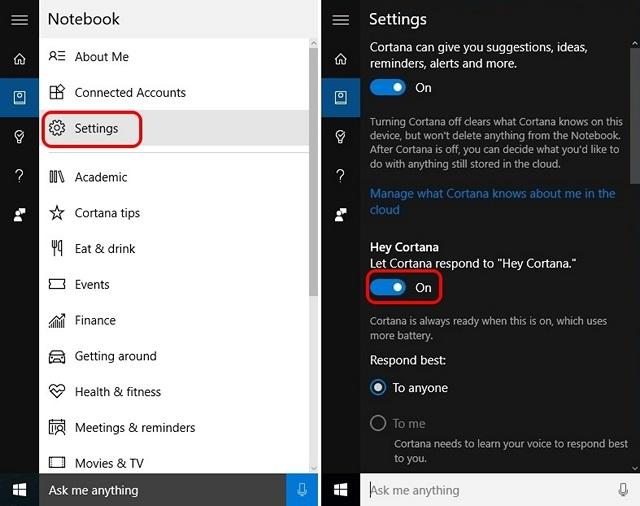This screenshot has width=640, height=506.
Task: Click the Connected Accounts icon
Action: (x=57, y=92)
